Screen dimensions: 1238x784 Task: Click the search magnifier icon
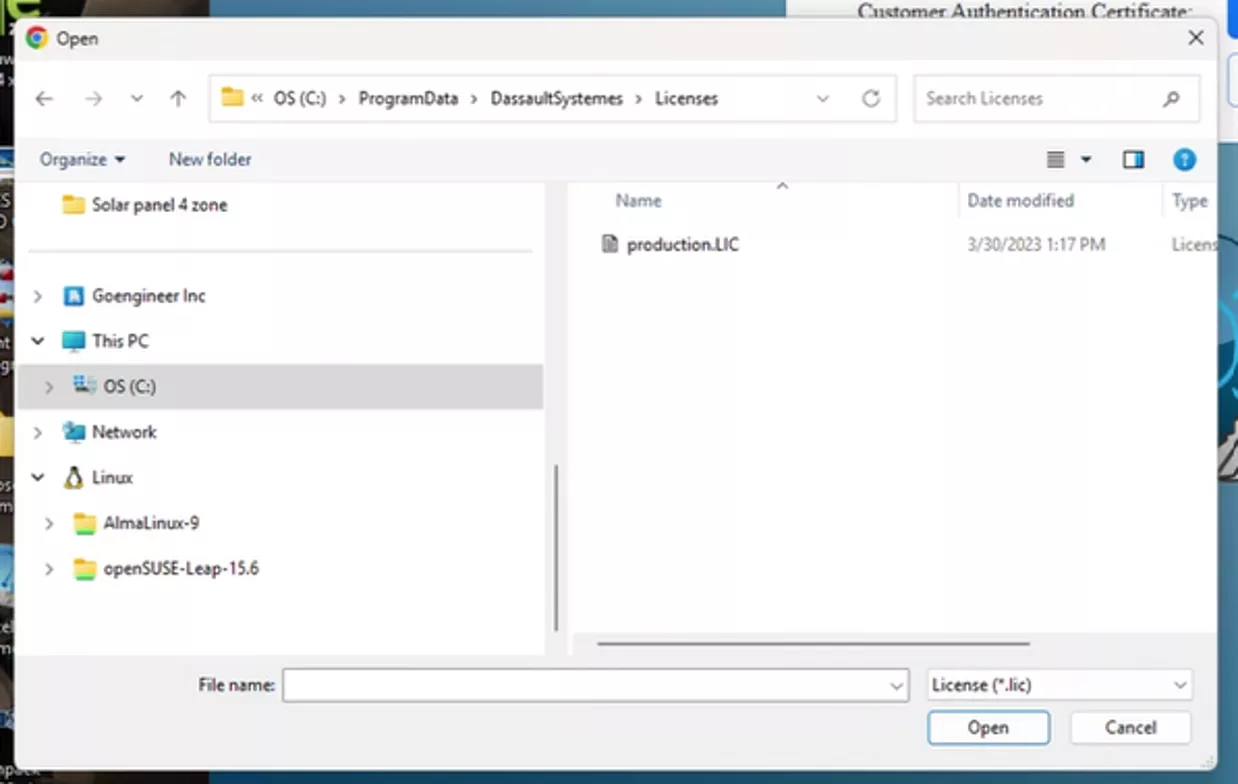coord(1171,99)
